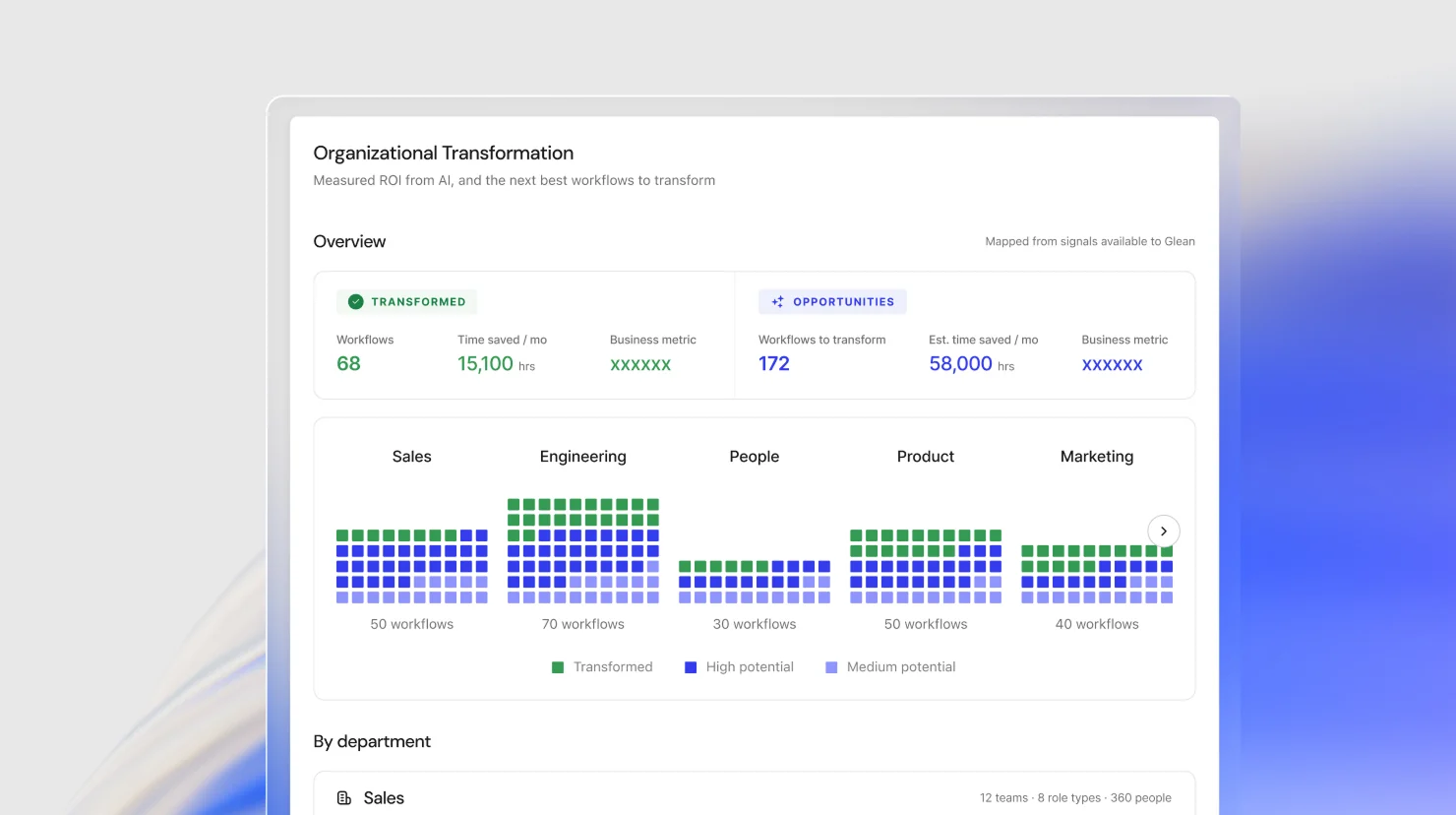Select the People chart heading
1456x815 pixels.
tap(755, 457)
